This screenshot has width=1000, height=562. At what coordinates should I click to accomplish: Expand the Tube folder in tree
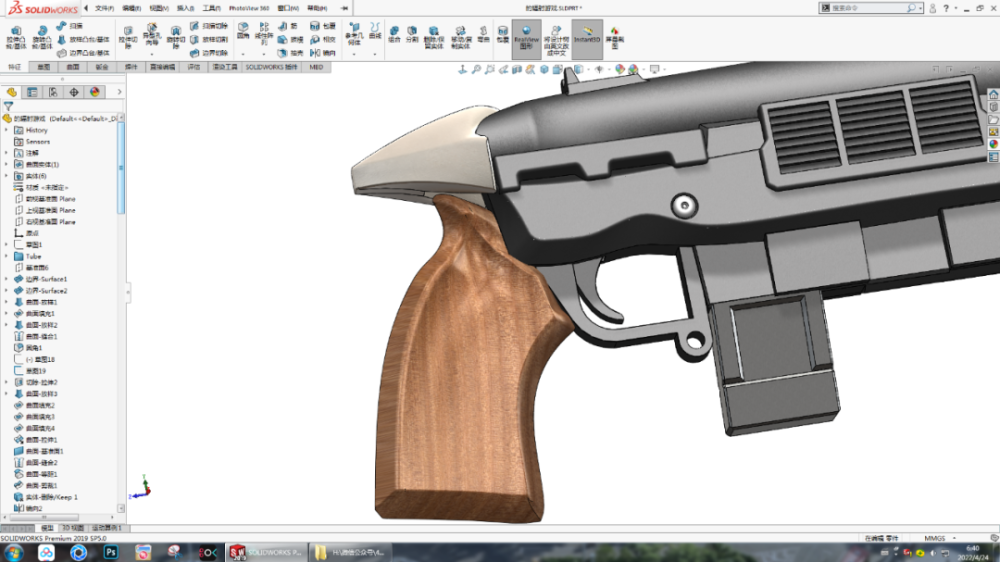6,256
